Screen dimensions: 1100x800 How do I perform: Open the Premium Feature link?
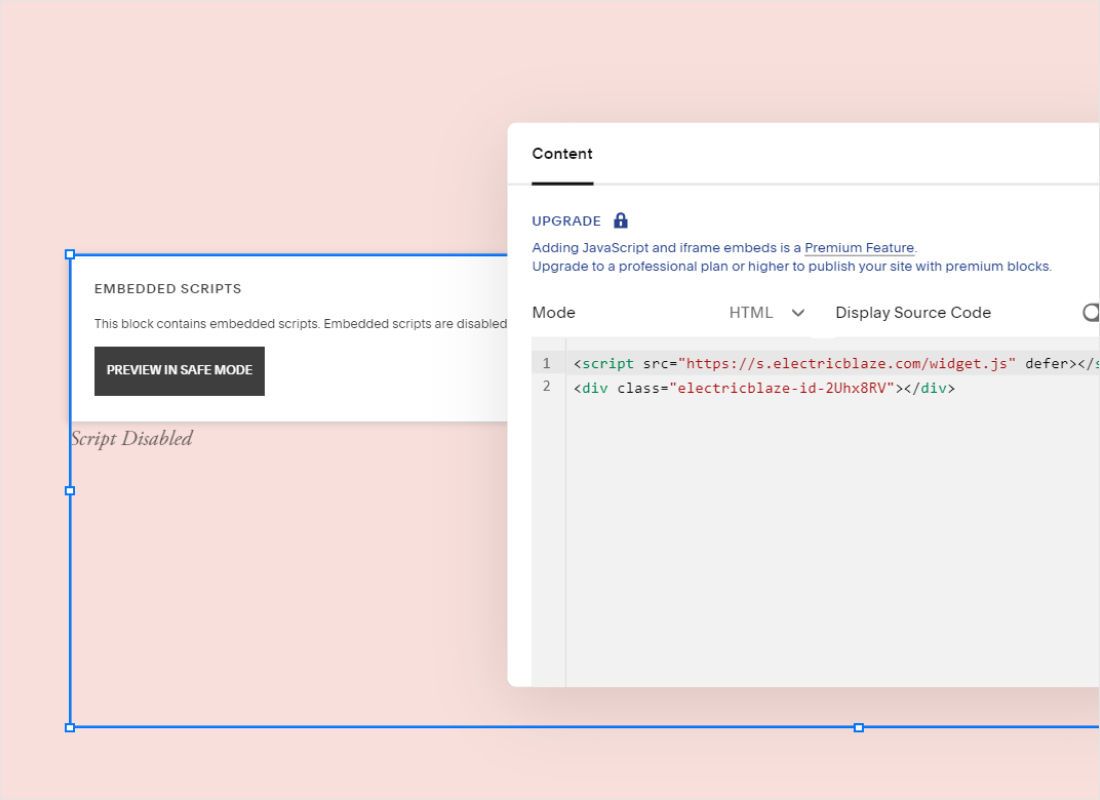pos(859,248)
